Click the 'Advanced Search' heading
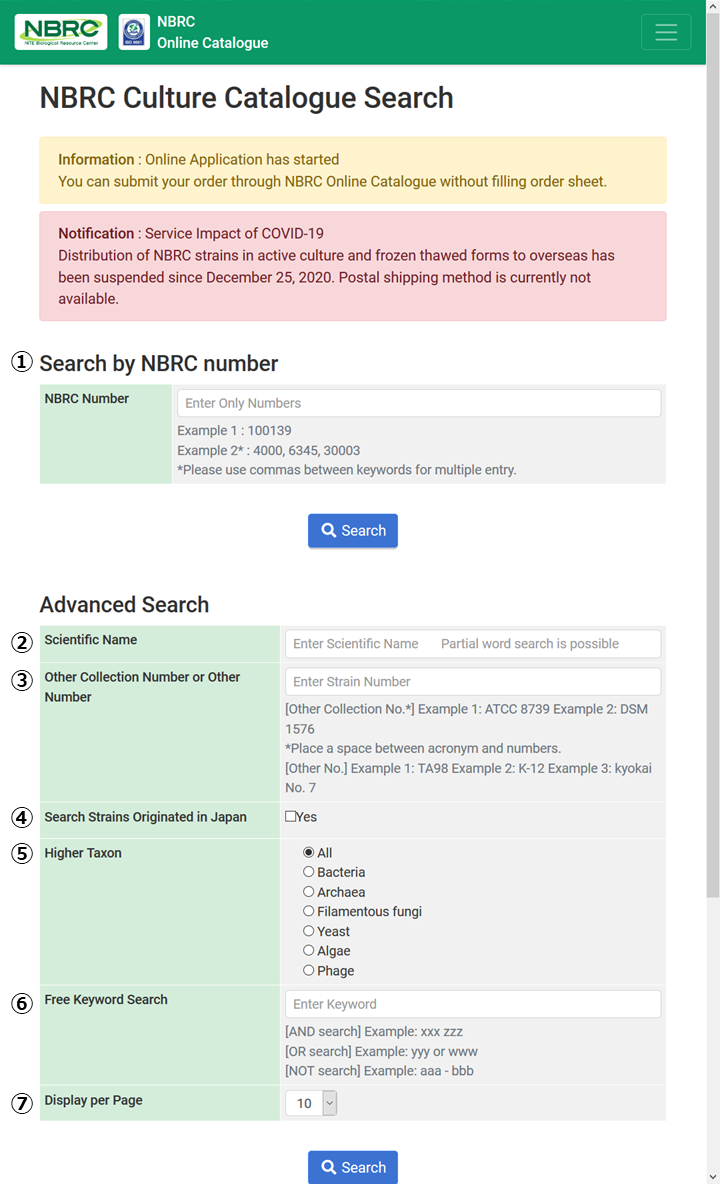720x1201 pixels. pyautogui.click(x=124, y=605)
